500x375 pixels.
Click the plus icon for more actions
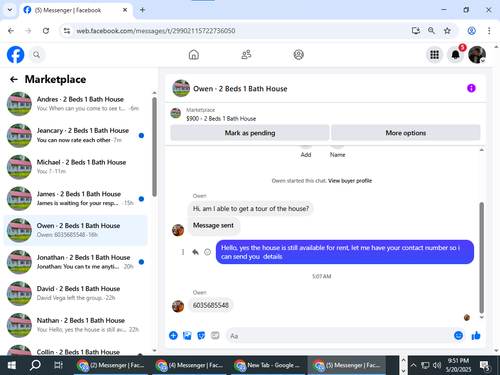(x=173, y=335)
